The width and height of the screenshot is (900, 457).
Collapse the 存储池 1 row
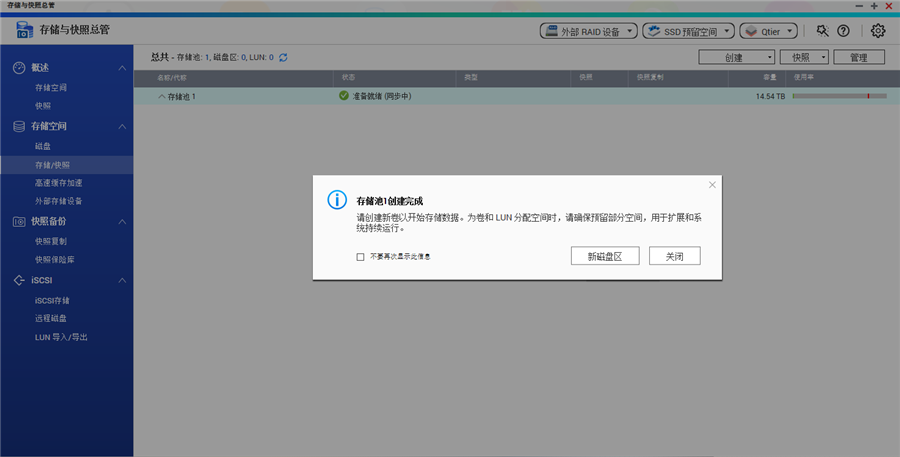[x=162, y=96]
